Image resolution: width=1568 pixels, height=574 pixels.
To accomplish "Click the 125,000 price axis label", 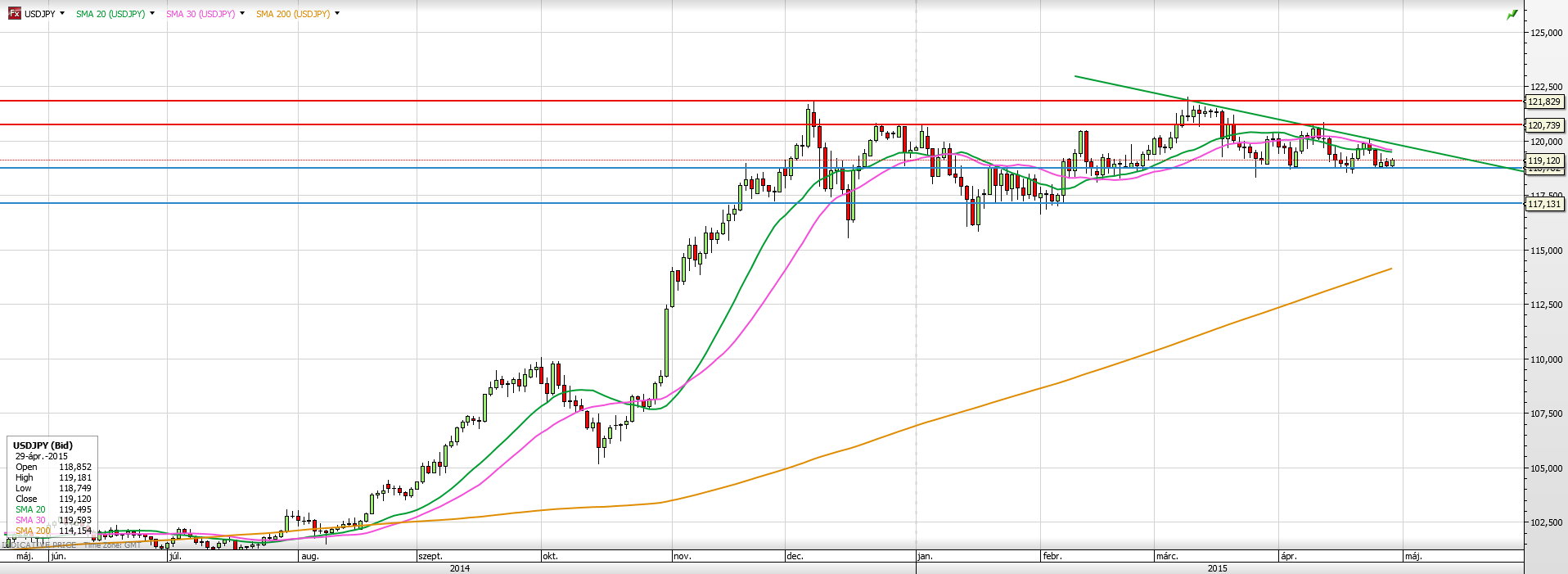I will pyautogui.click(x=1546, y=33).
